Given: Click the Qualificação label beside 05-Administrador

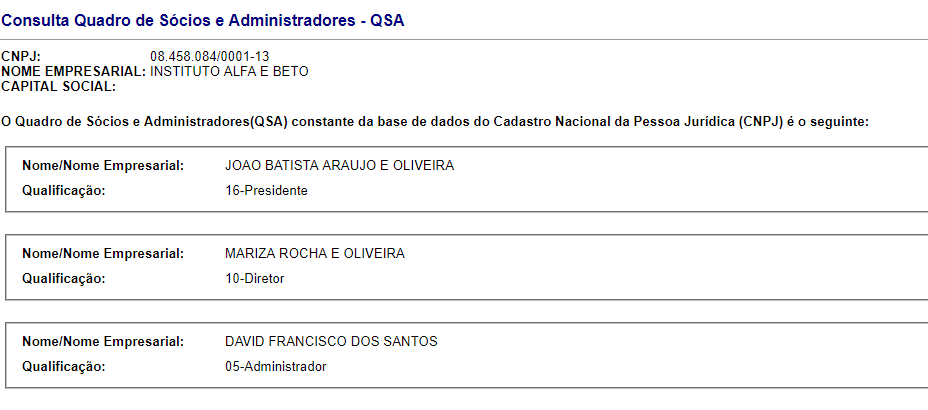Looking at the screenshot, I should tap(64, 367).
